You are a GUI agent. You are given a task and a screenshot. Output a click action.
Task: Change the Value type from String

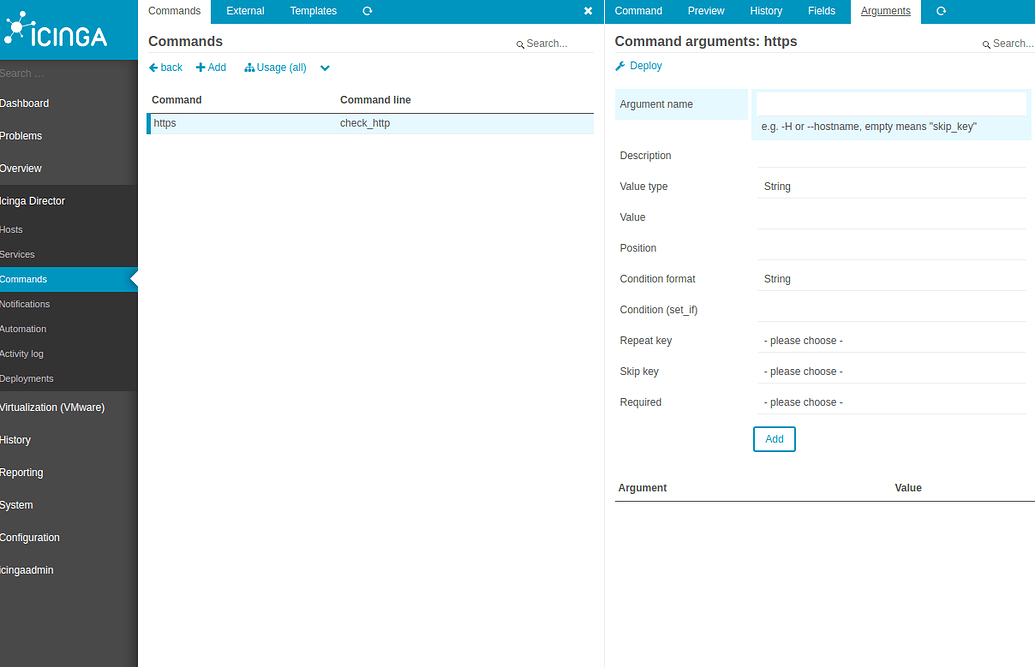891,186
